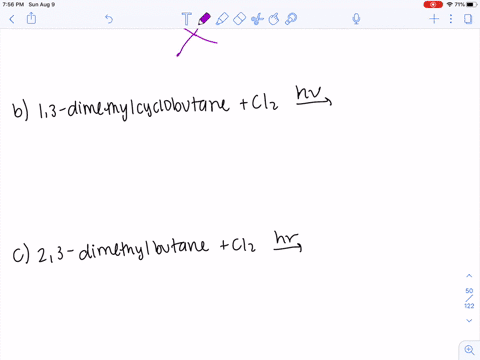Open the three-dot more options menu
The width and height of the screenshot is (480, 360).
pyautogui.click(x=451, y=19)
